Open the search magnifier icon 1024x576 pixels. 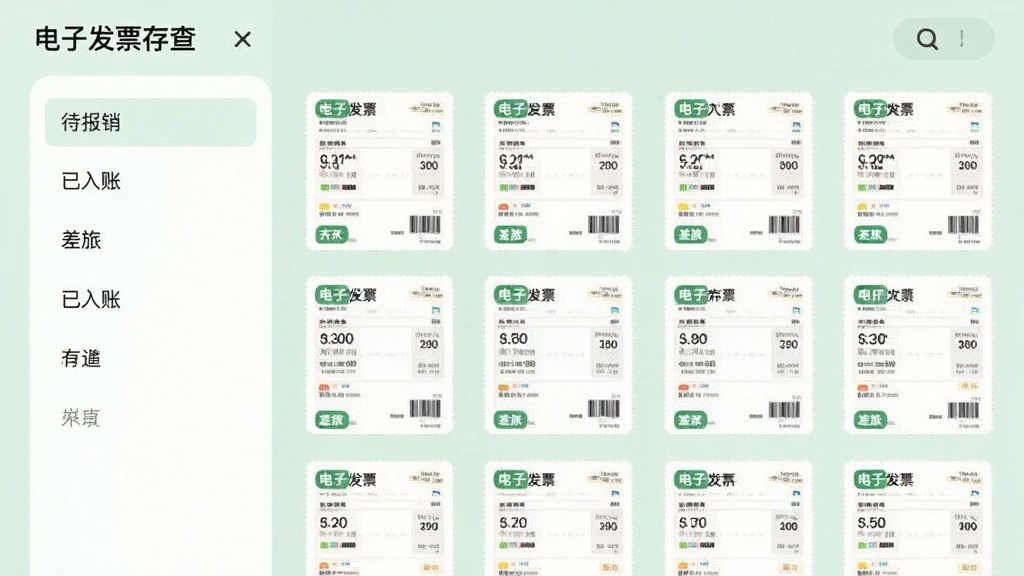pos(927,39)
